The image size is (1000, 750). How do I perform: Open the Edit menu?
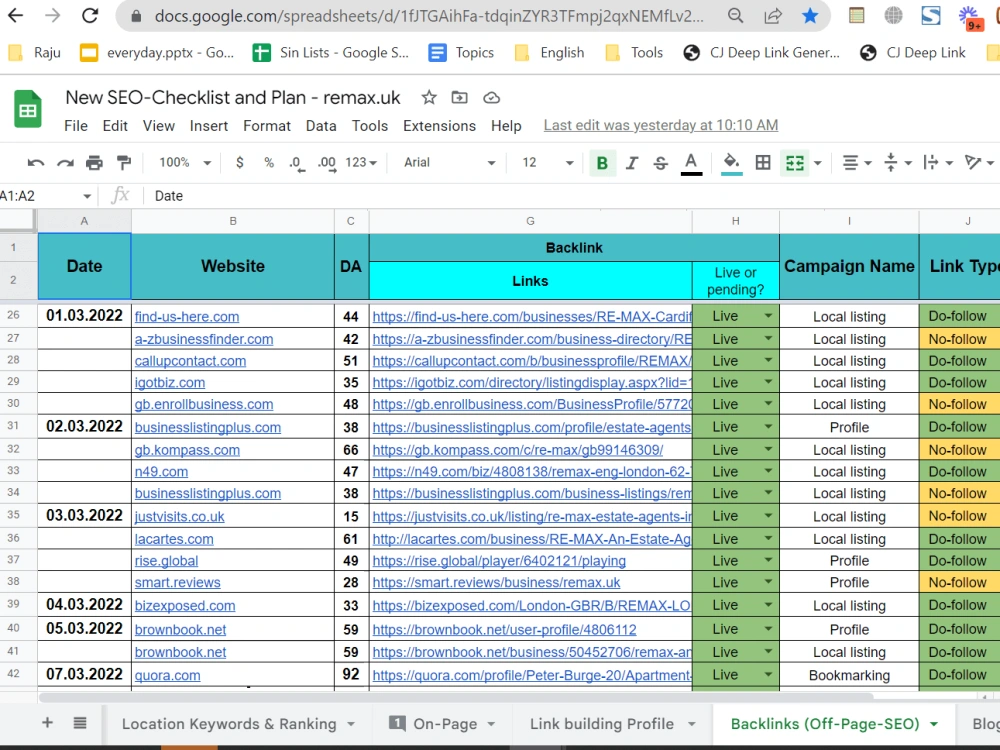tap(115, 126)
